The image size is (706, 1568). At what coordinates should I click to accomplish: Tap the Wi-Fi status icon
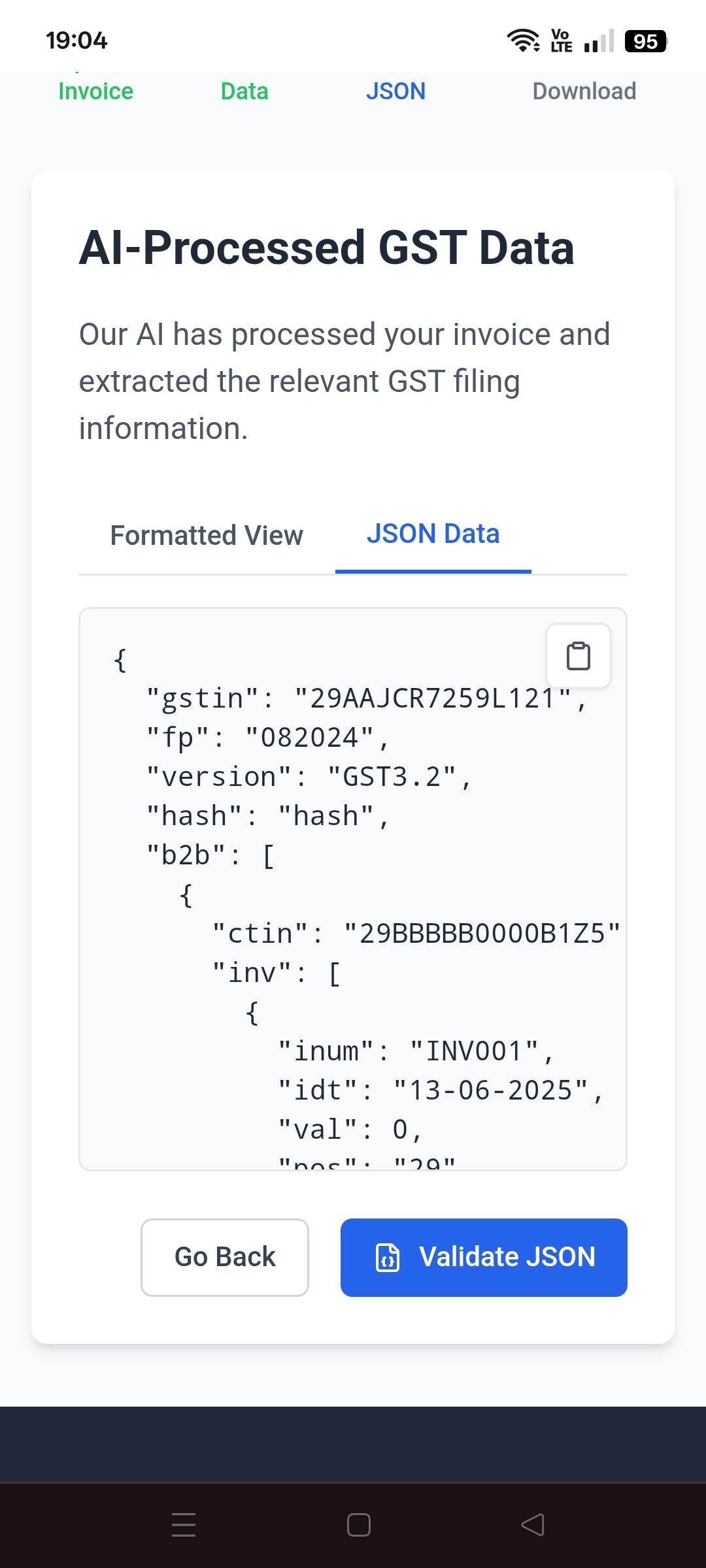pos(523,41)
